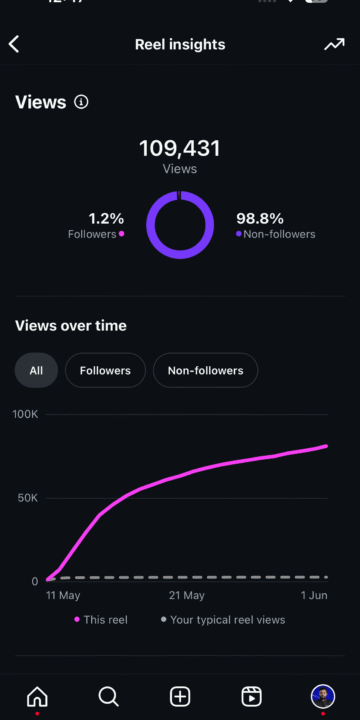360x720 pixels.
Task: Tap the purple views donut chart
Action: coord(180,225)
